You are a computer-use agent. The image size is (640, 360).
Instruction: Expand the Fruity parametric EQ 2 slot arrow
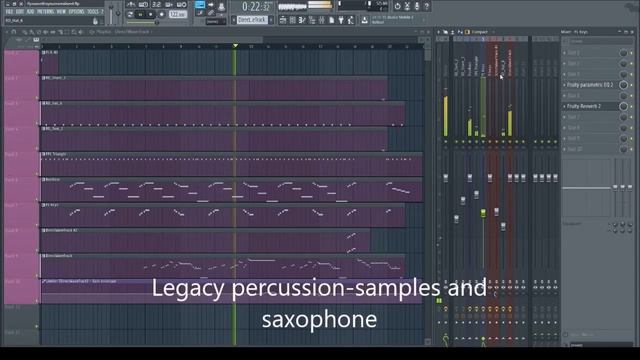coord(565,85)
